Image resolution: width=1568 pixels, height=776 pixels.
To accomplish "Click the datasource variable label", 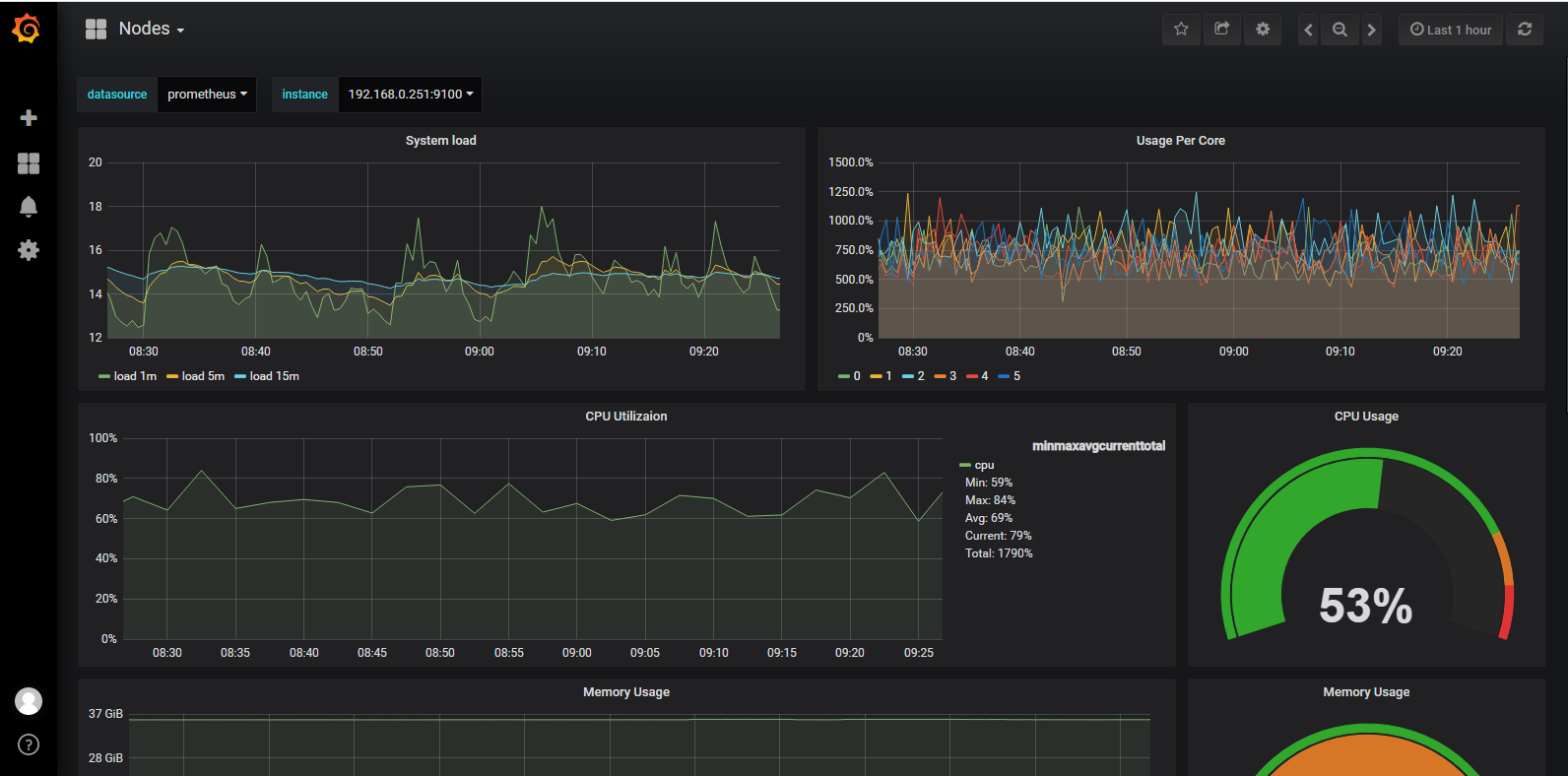I will [x=117, y=95].
